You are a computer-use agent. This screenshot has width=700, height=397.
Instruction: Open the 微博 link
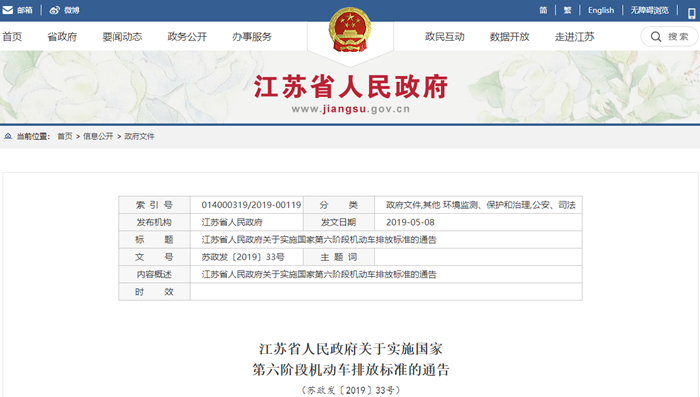[x=71, y=10]
